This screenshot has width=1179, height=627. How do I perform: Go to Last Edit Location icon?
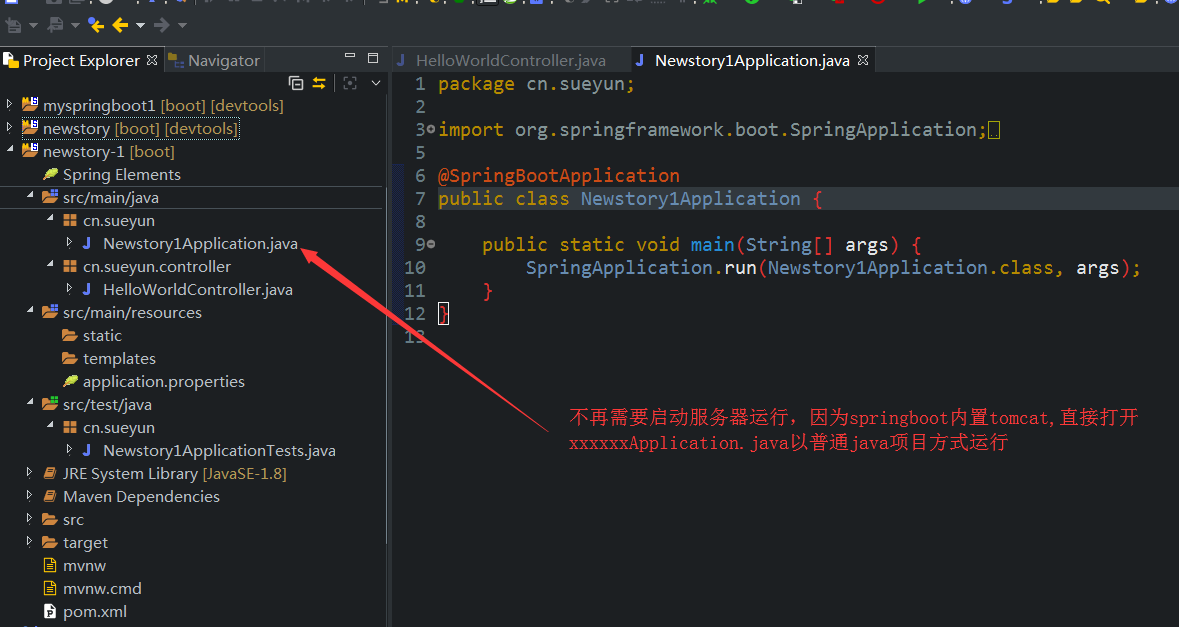pyautogui.click(x=95, y=26)
